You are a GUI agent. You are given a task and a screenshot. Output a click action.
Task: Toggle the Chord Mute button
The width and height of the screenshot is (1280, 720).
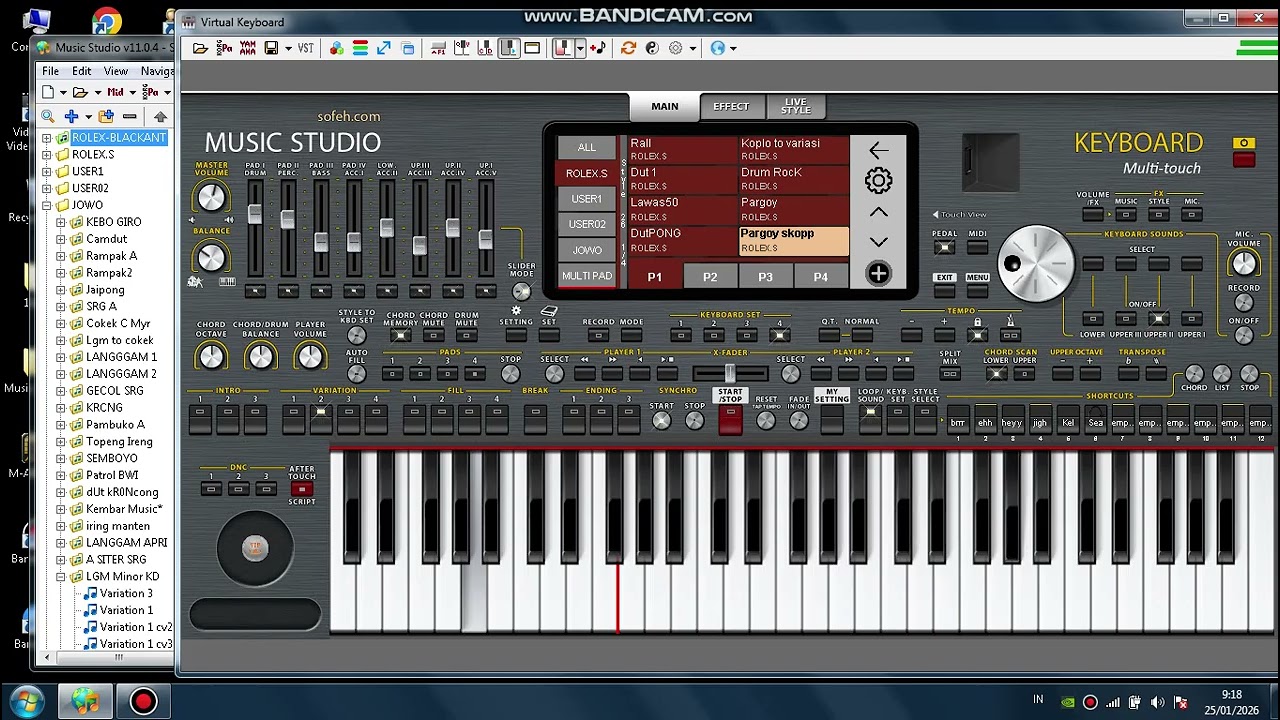[433, 335]
